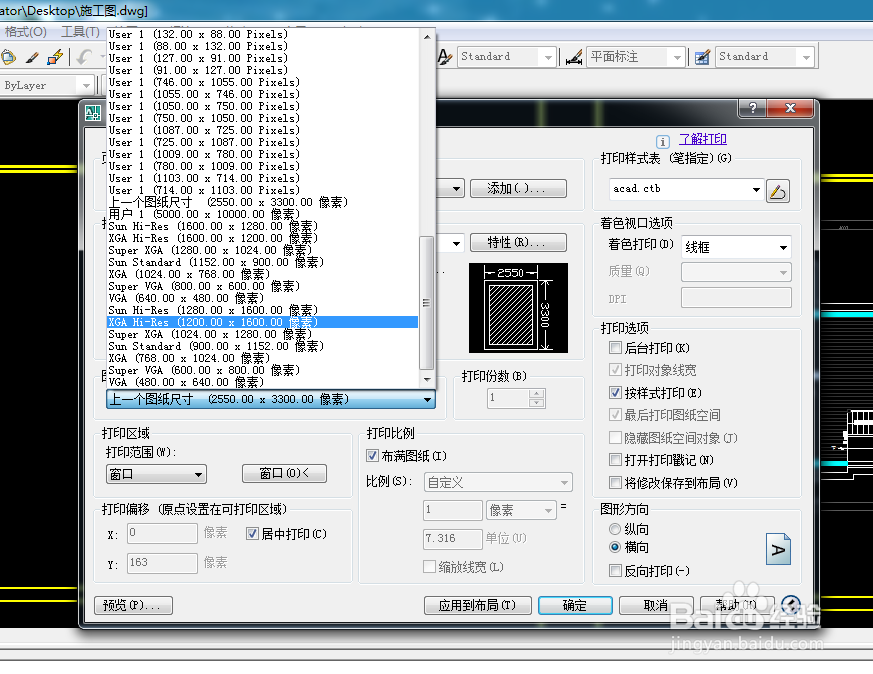Image resolution: width=873 pixels, height=674 pixels.
Task: Click 打印份数 number field
Action: coord(508,398)
